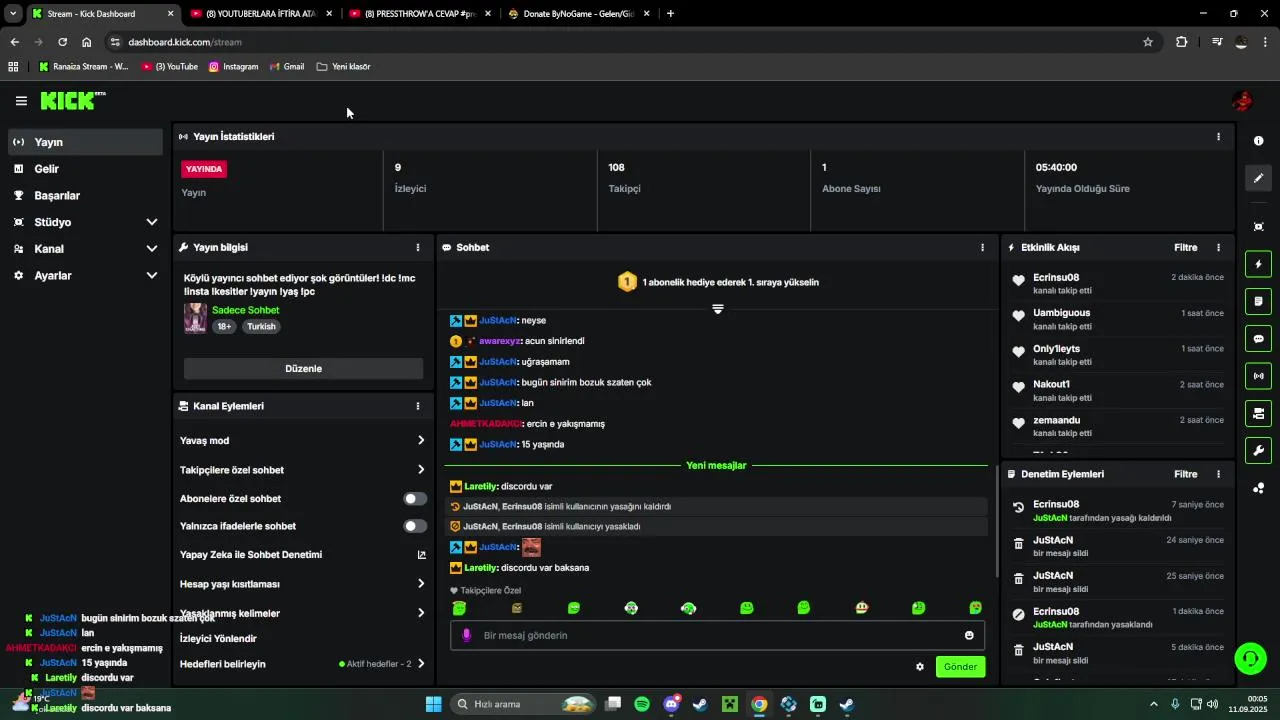Click the Chrome address bar
The width and height of the screenshot is (1280, 720).
click(630, 42)
